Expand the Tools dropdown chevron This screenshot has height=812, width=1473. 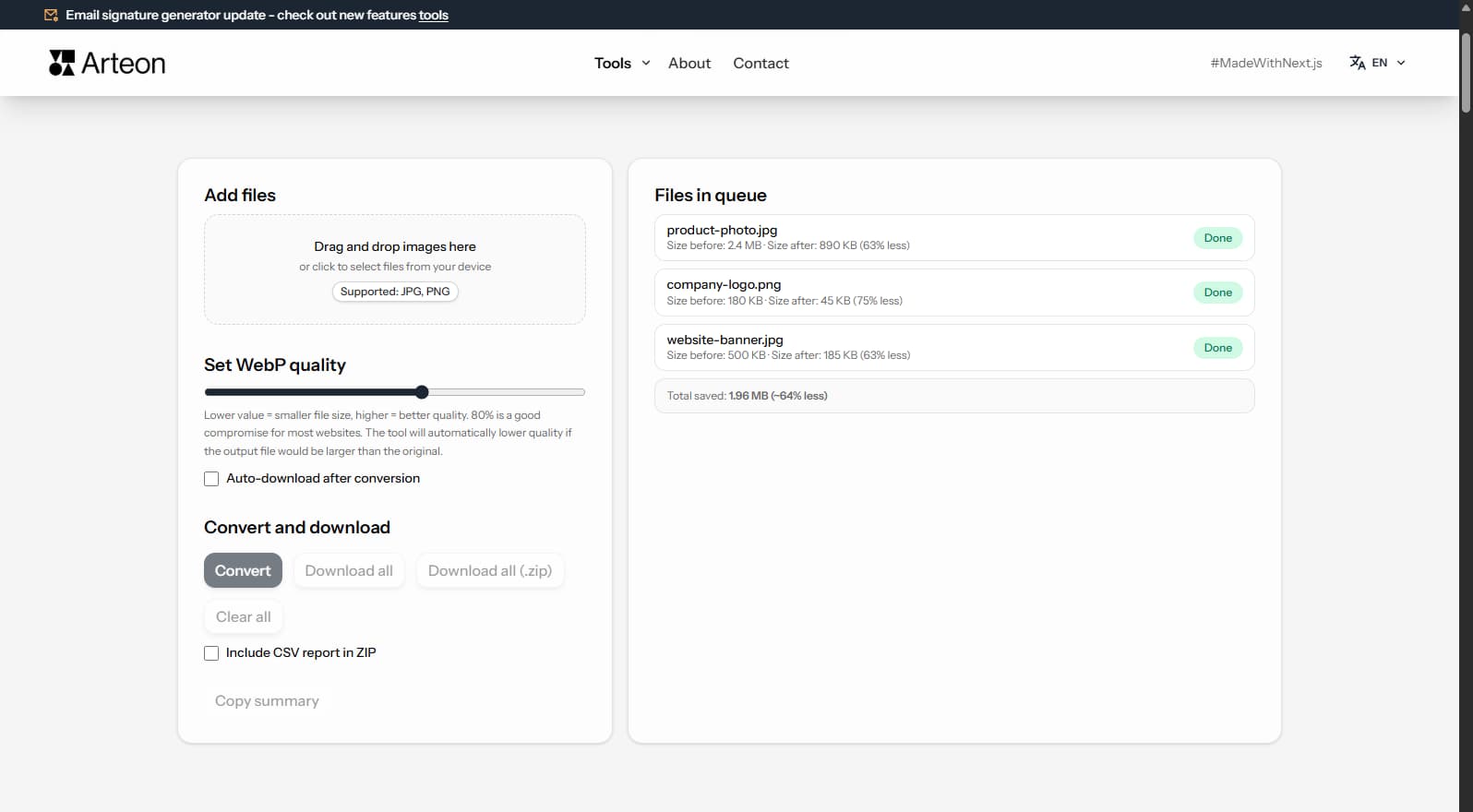(646, 63)
